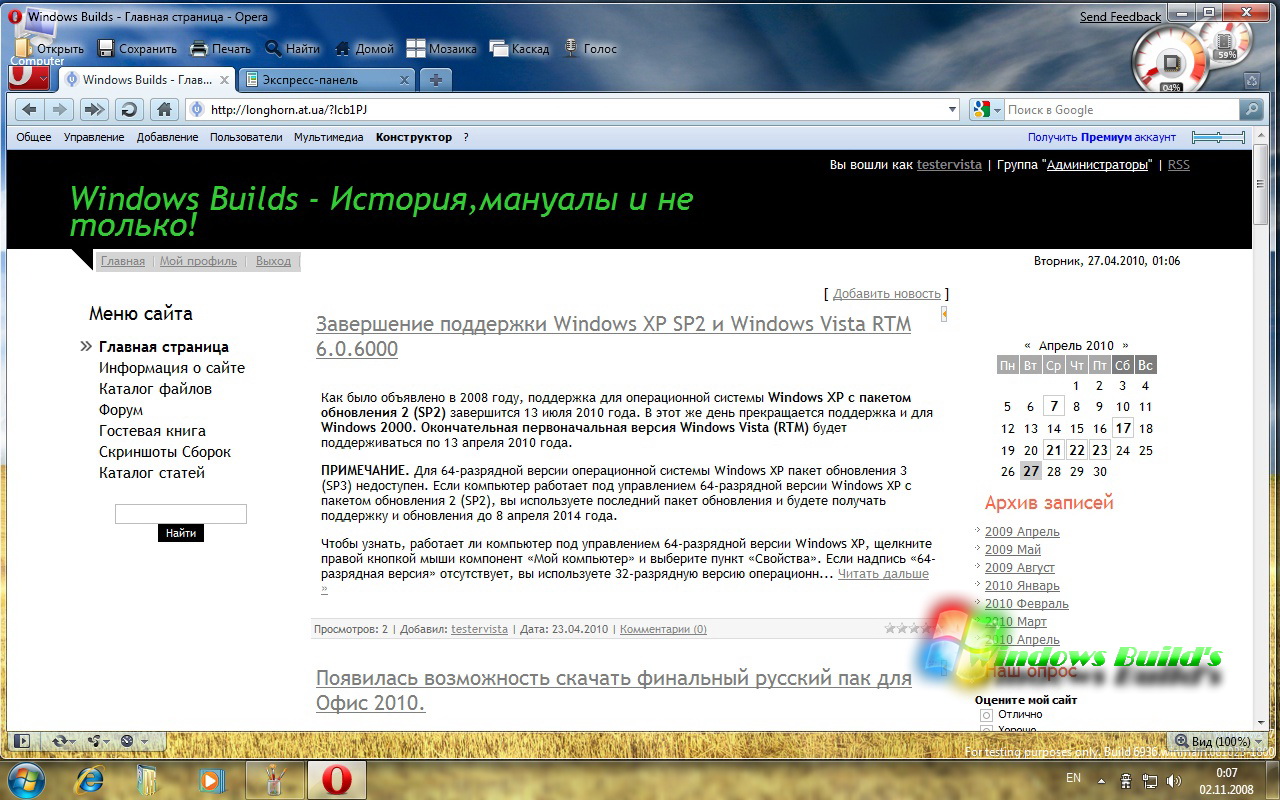Click the Найти (Find) magnifier icon
This screenshot has width=1280, height=800.
273,48
